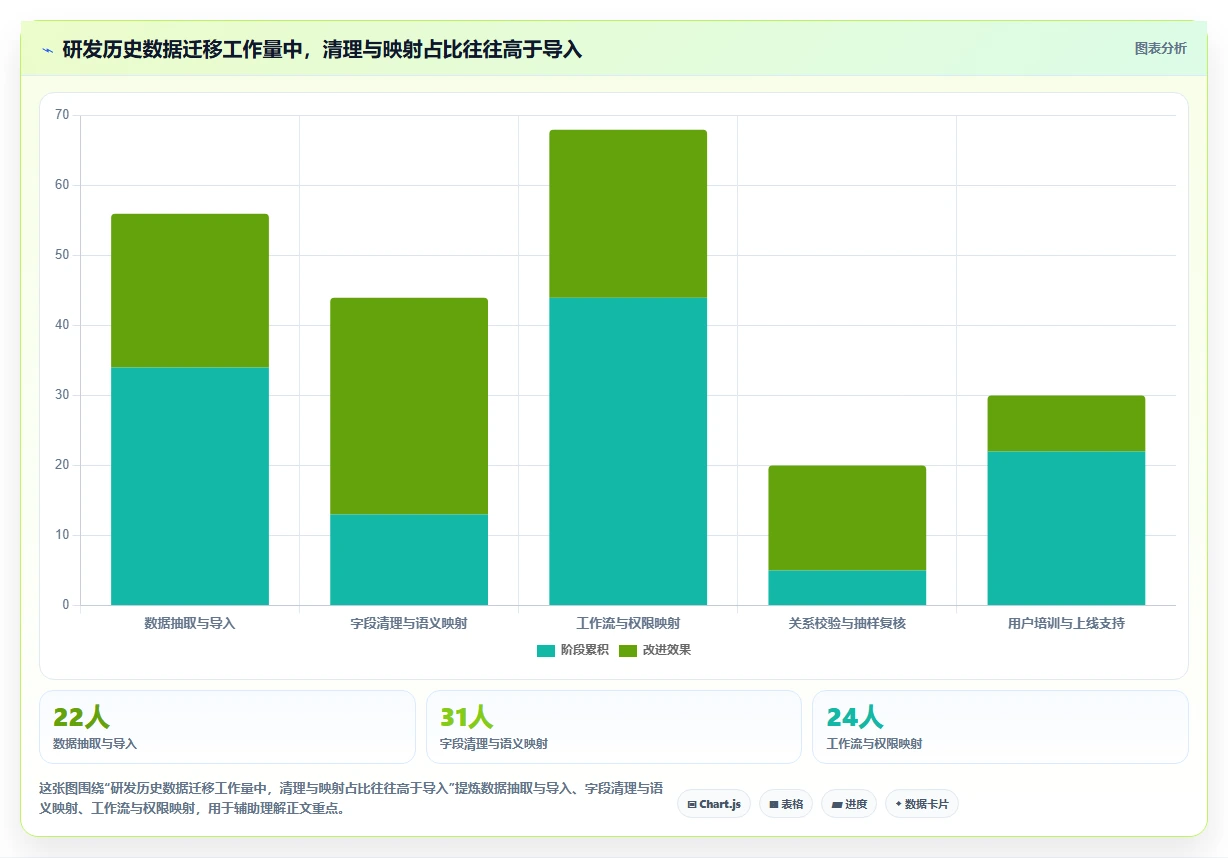Click the y-axis value 70
The image size is (1228, 858).
point(62,115)
